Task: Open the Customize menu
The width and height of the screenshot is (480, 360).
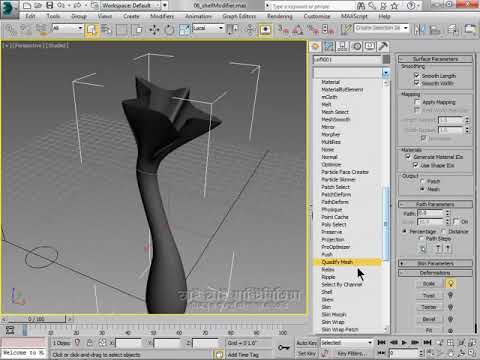Action: tap(317, 16)
